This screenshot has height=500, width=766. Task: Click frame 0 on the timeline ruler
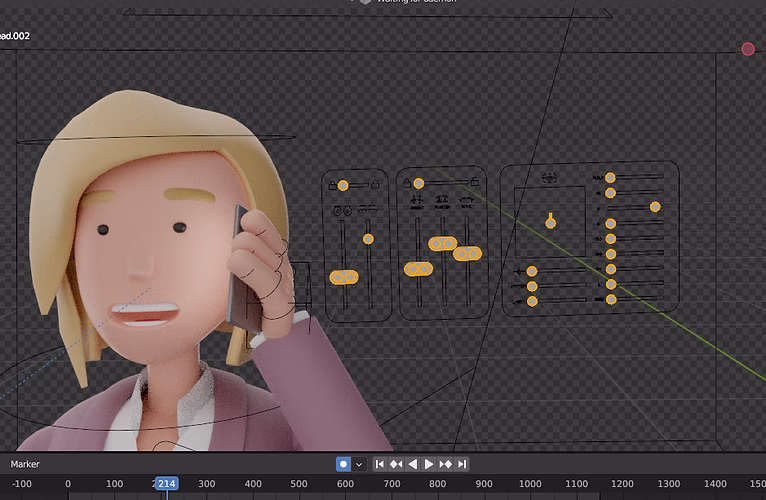pos(68,483)
